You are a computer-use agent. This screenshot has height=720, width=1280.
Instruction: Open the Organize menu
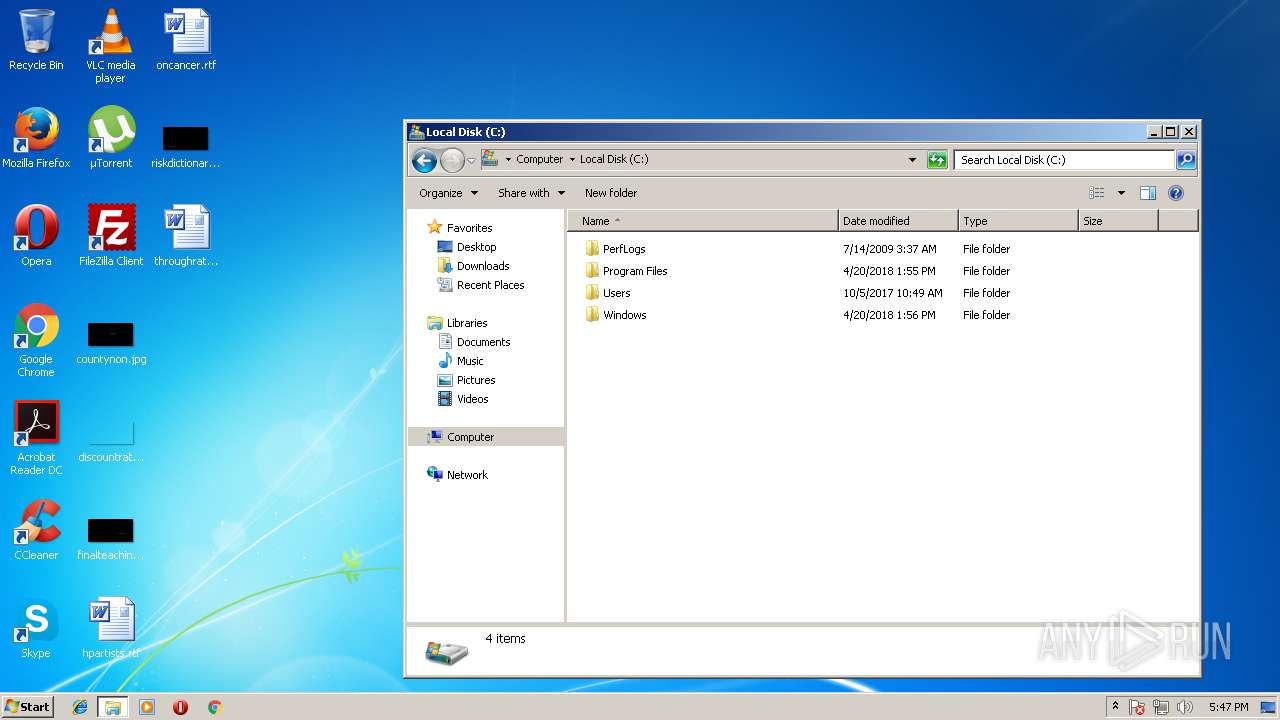[448, 193]
